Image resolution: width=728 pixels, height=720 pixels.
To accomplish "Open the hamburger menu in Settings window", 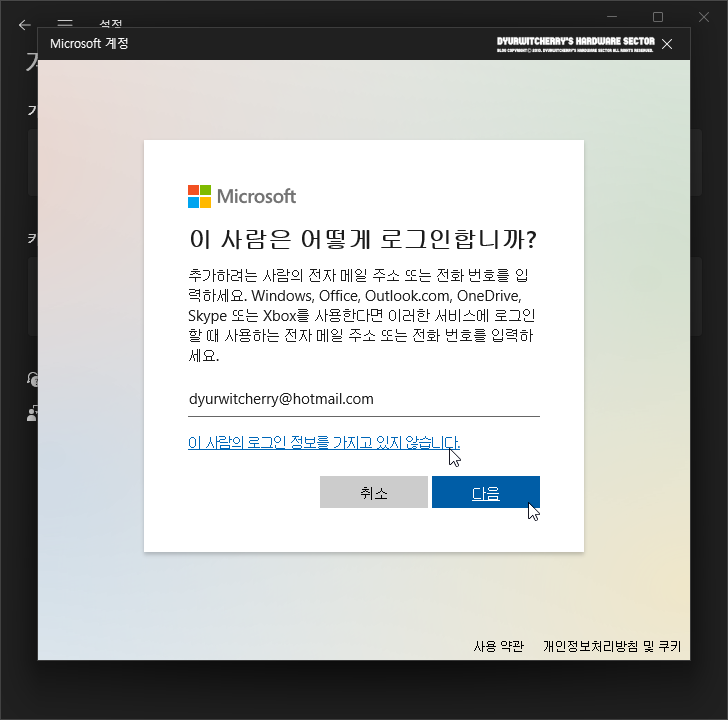I will [x=65, y=22].
